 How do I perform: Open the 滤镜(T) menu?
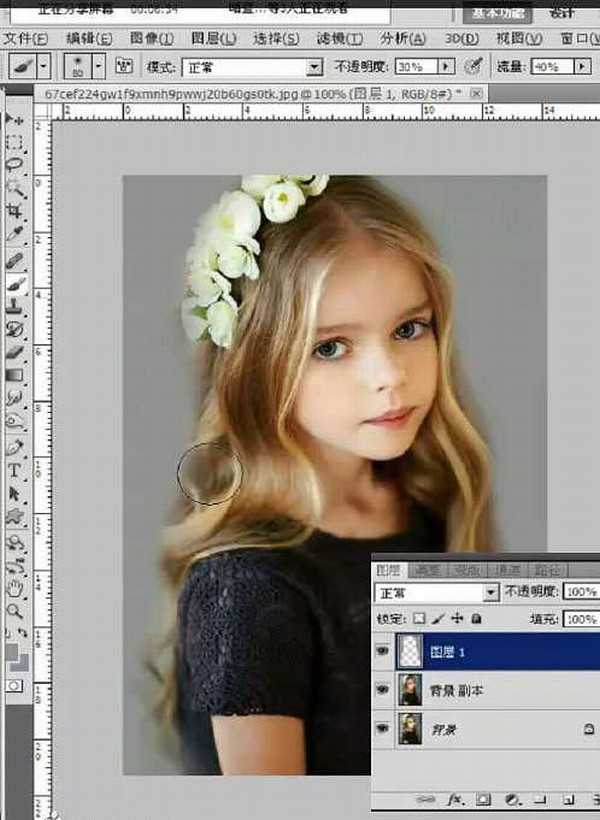[346, 39]
